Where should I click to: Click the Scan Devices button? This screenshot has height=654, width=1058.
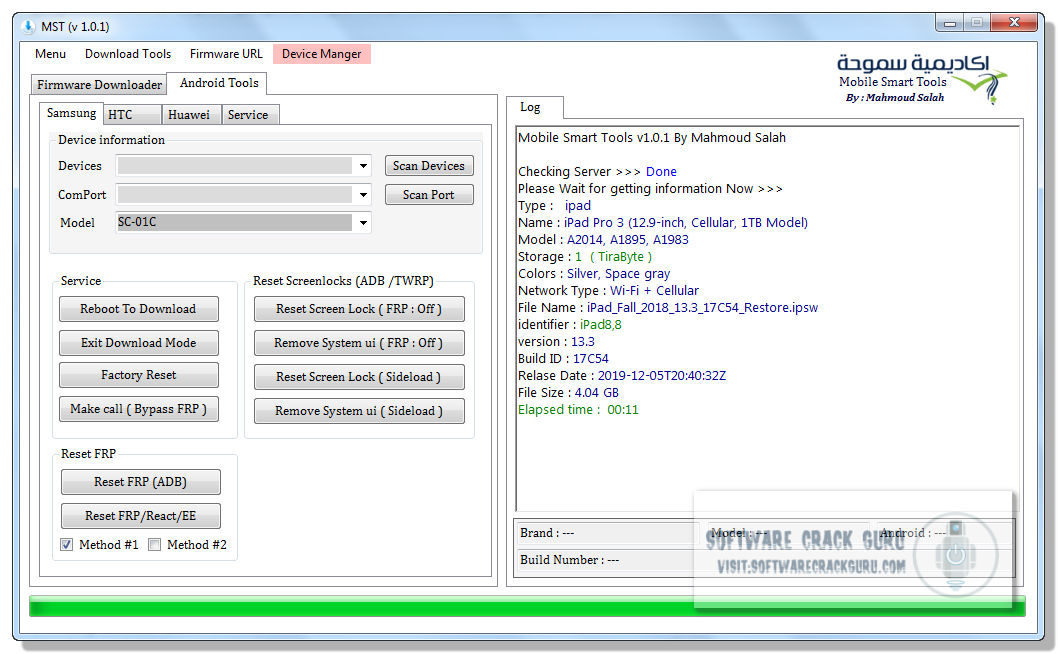429,166
